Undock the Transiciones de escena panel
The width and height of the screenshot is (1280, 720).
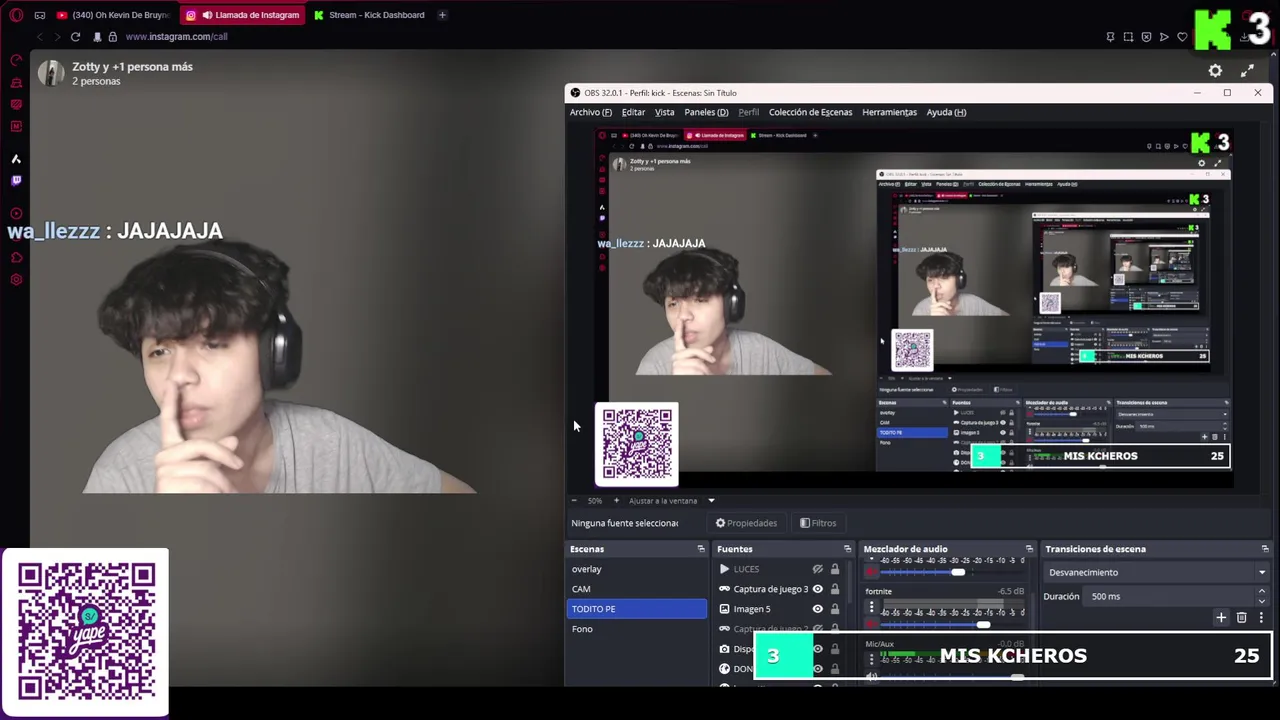[x=1265, y=549]
